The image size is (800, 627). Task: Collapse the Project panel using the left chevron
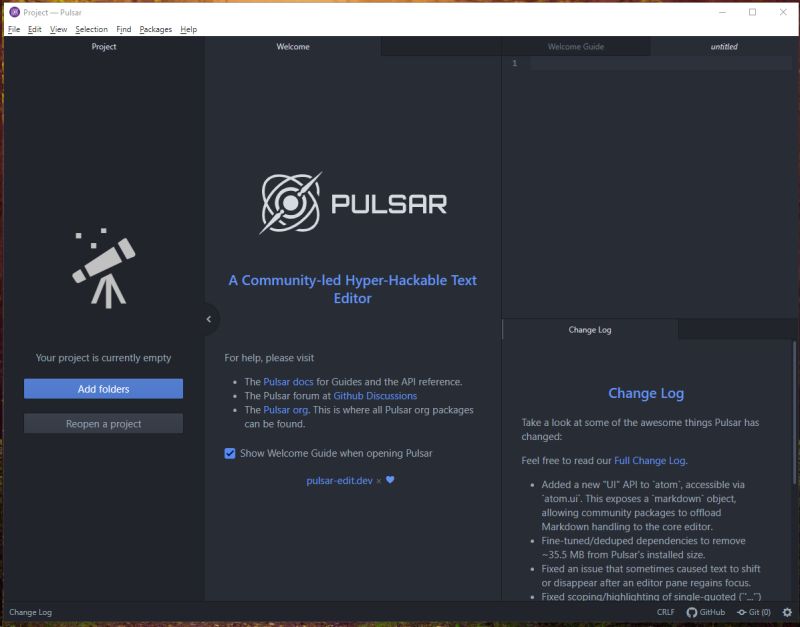208,318
